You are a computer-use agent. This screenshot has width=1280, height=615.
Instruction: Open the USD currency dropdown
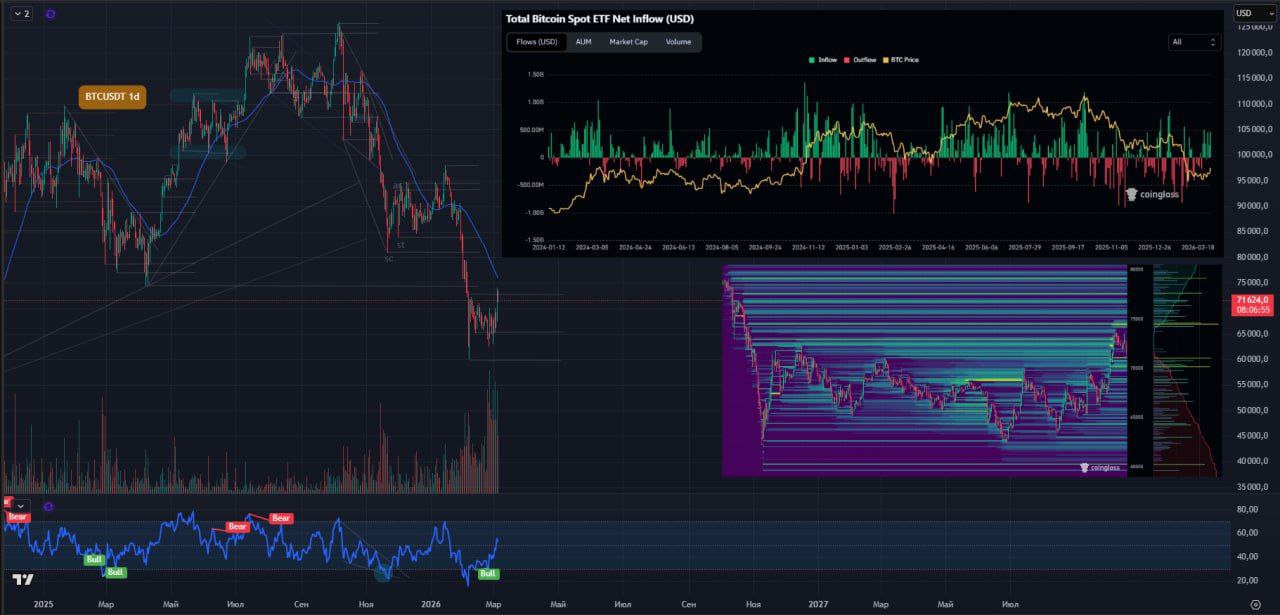pyautogui.click(x=1254, y=13)
